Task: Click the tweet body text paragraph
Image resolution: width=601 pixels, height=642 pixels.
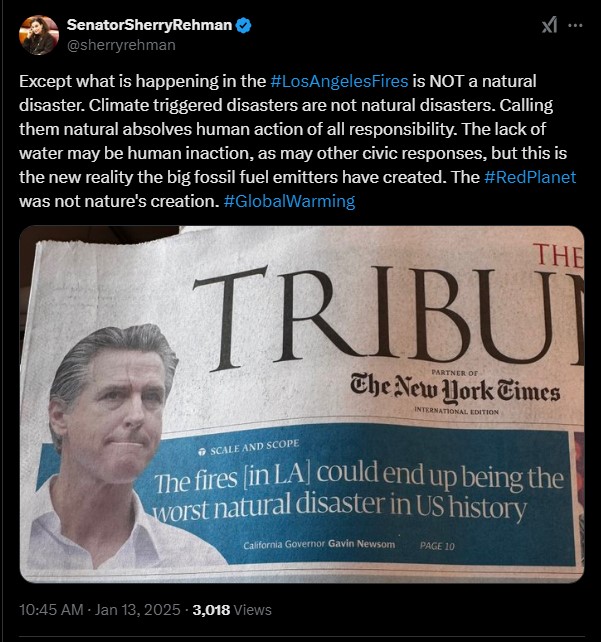Action: coord(297,141)
